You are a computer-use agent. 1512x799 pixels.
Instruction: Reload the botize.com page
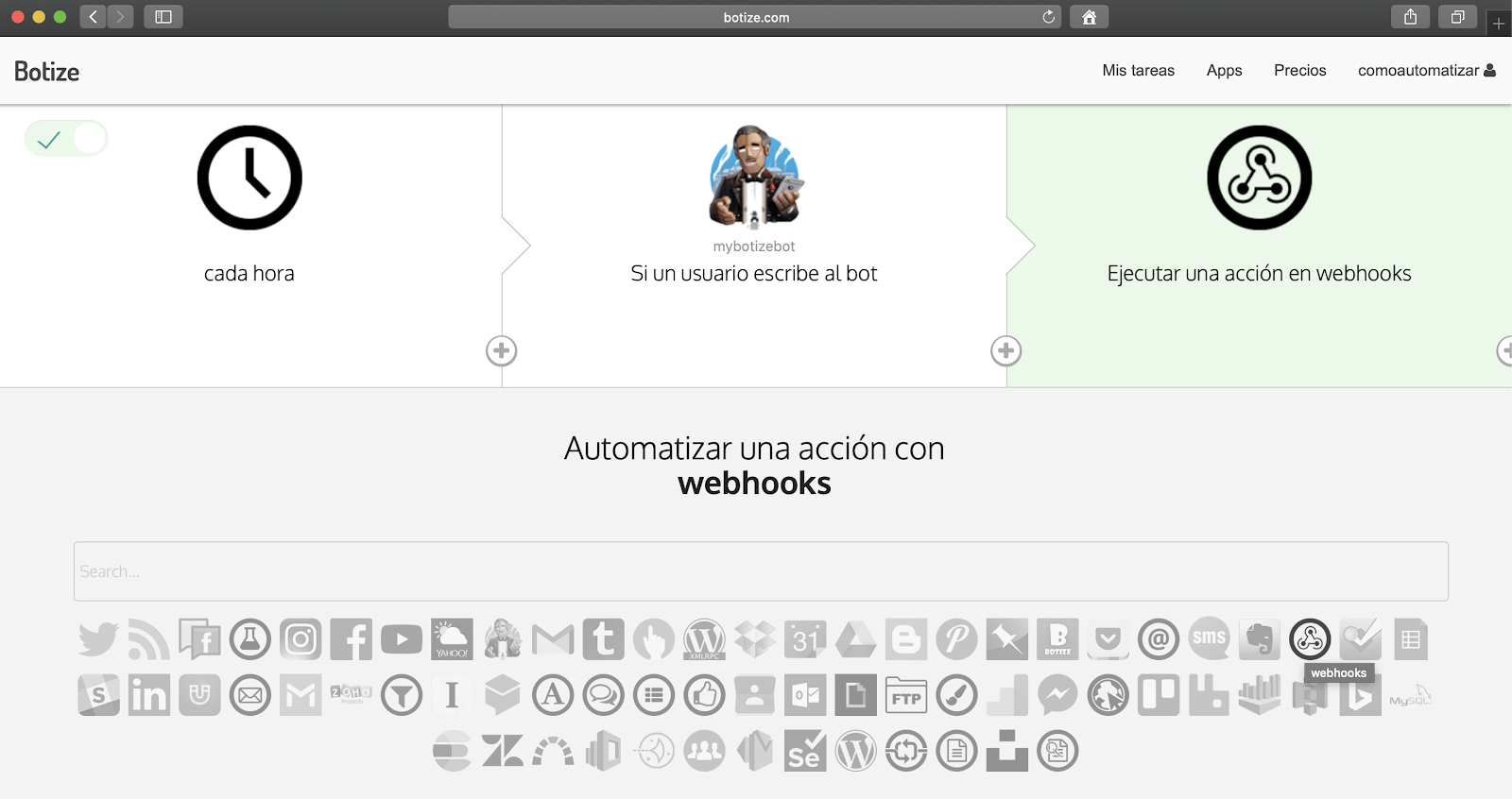1049,17
